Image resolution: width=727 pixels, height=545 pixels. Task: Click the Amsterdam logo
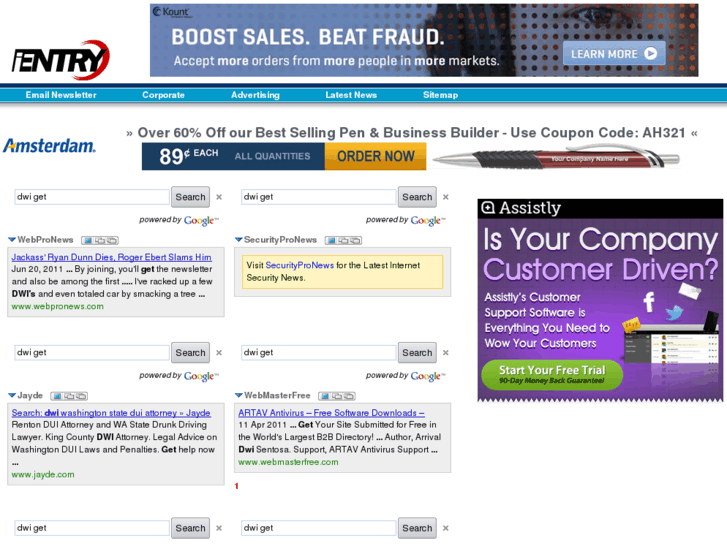tap(50, 146)
